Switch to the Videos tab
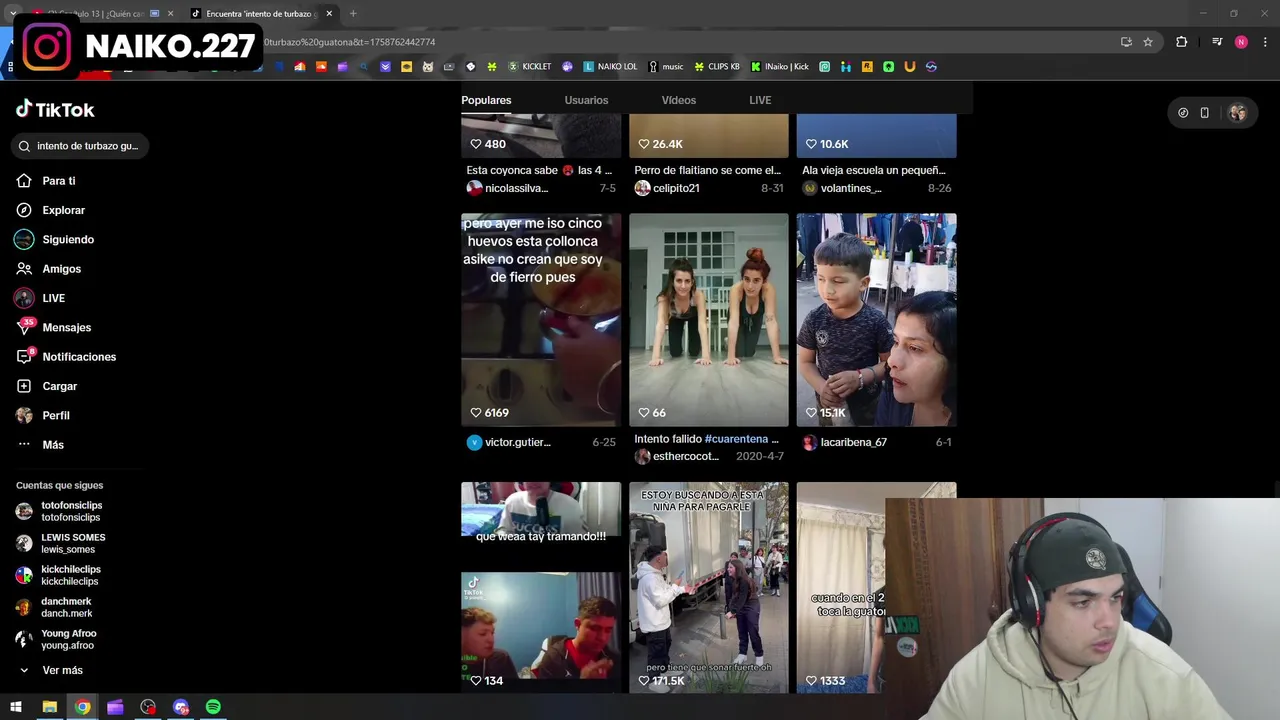The width and height of the screenshot is (1280, 720). click(678, 100)
